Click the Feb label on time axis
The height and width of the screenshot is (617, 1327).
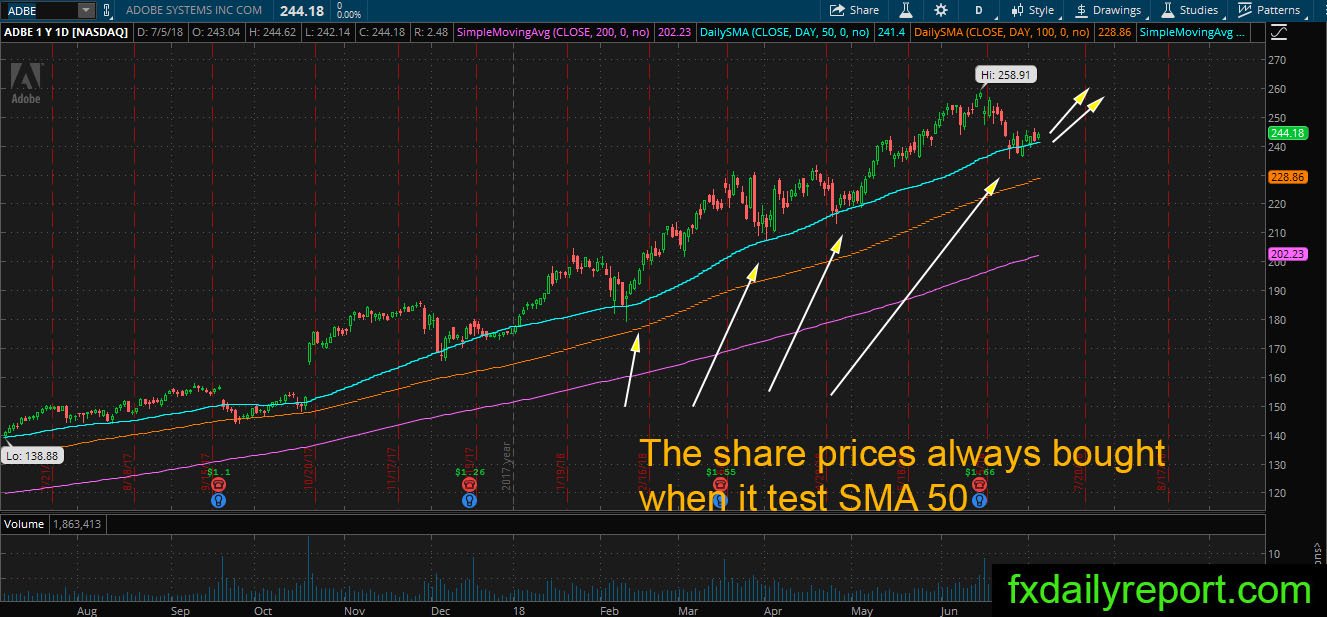coord(607,609)
